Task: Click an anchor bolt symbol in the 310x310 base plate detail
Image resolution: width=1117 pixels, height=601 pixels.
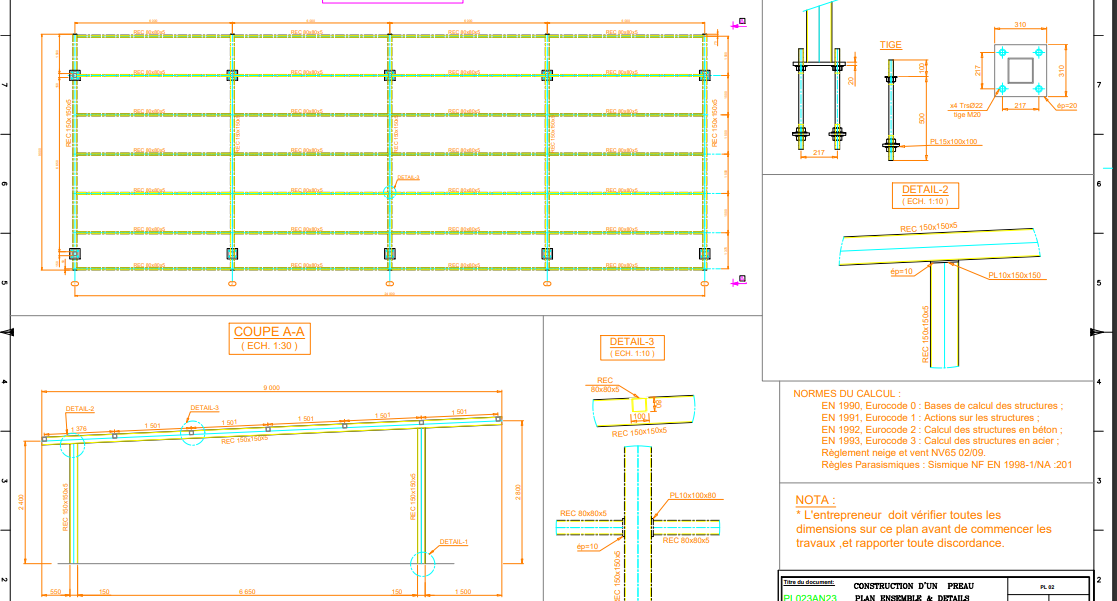Action: 1000,50
